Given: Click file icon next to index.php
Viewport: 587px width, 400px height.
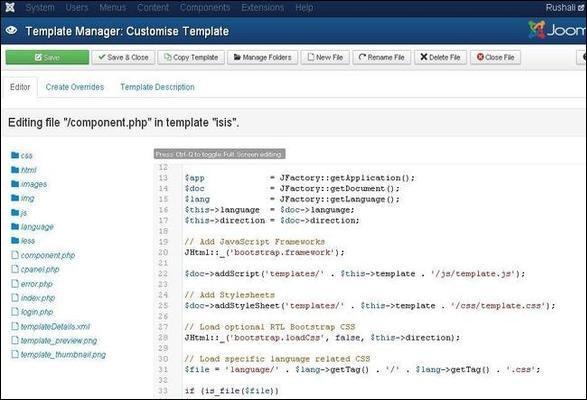Looking at the screenshot, I should coord(15,297).
